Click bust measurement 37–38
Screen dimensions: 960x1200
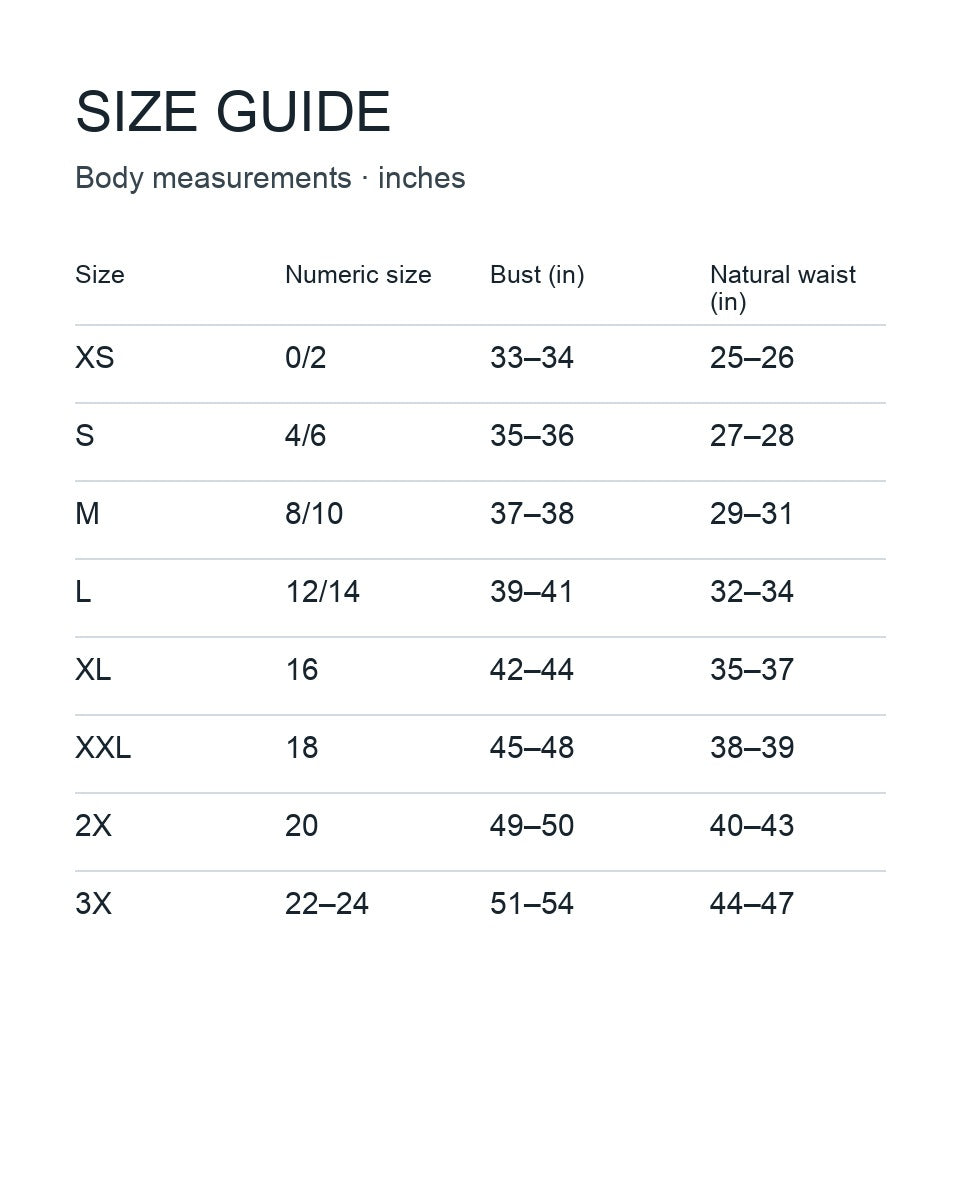tap(532, 514)
